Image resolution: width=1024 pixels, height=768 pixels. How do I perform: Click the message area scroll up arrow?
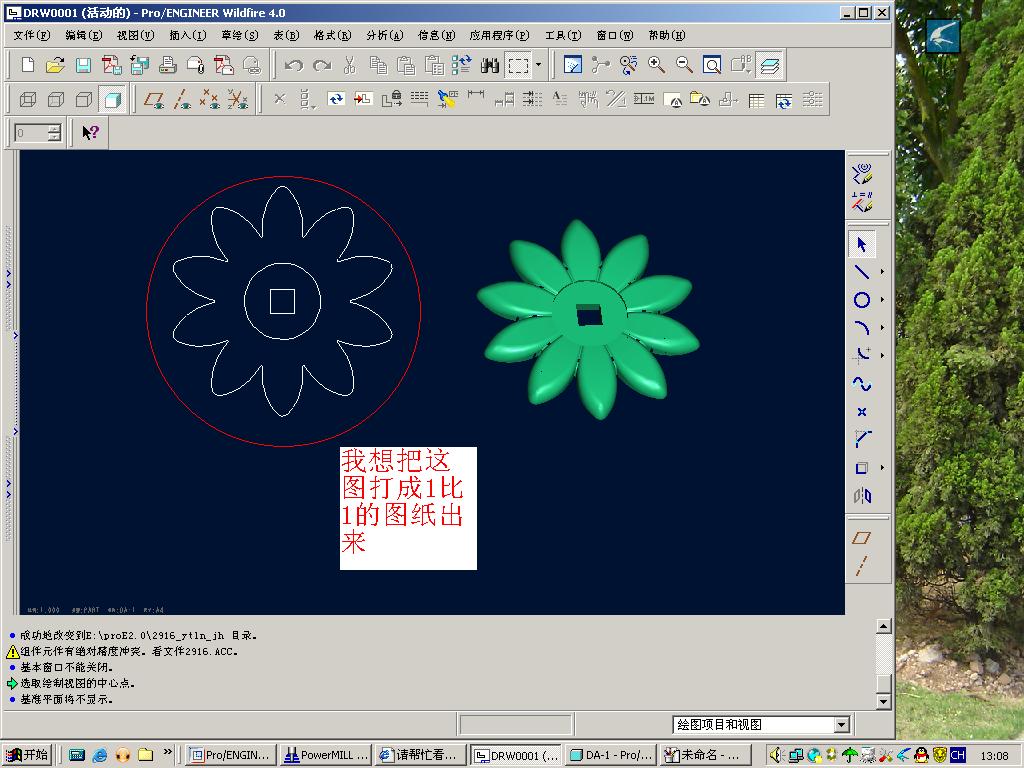[x=883, y=626]
